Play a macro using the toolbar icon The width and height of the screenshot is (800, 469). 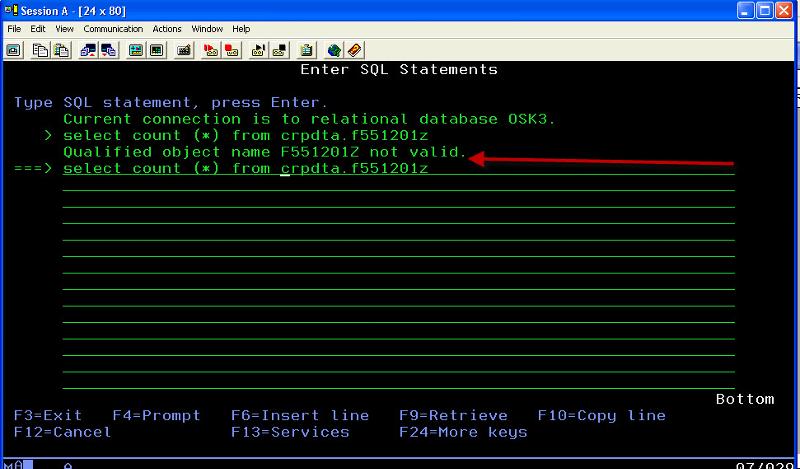coord(258,50)
